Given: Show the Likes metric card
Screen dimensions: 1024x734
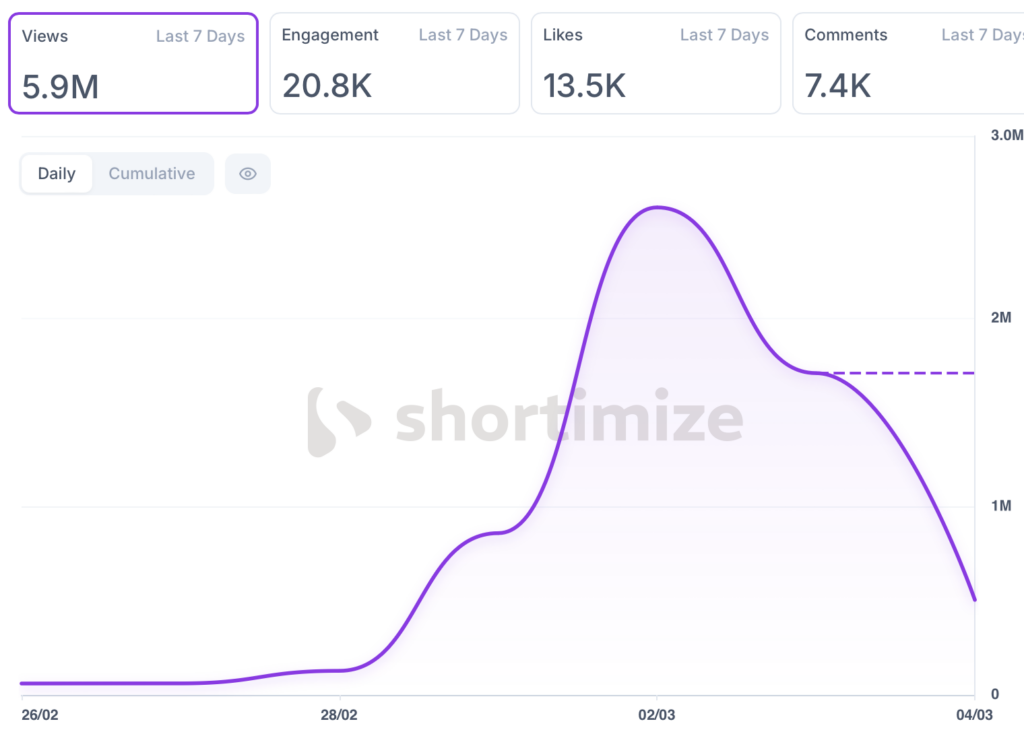Looking at the screenshot, I should pyautogui.click(x=655, y=64).
